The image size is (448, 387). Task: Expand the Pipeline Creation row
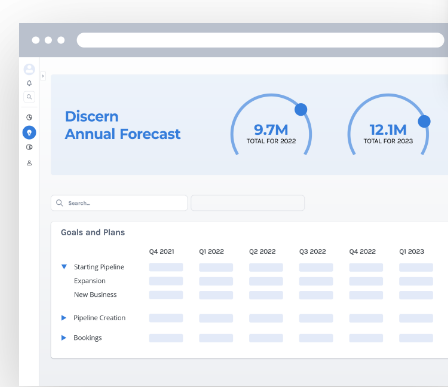(64, 318)
